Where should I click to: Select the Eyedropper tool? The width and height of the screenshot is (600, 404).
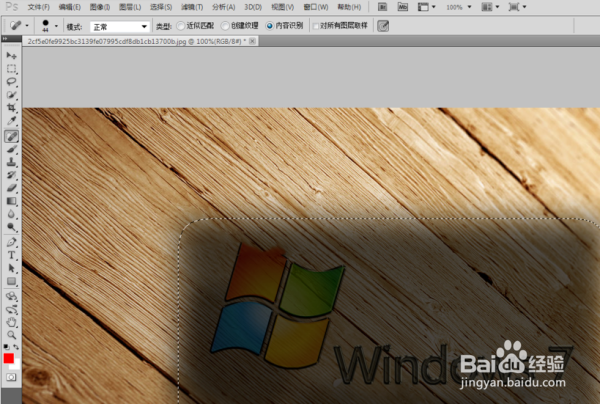tap(11, 121)
